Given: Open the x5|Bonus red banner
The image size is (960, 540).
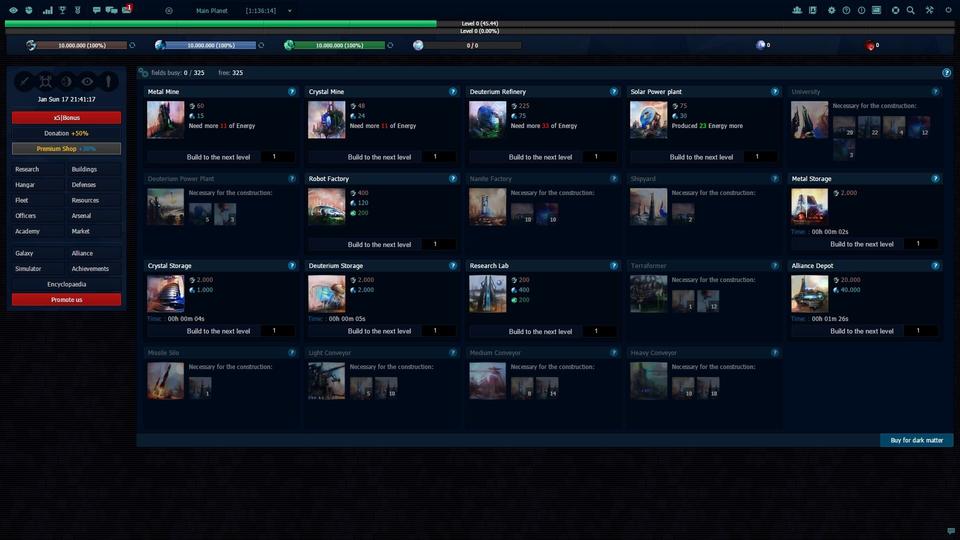Looking at the screenshot, I should point(66,117).
